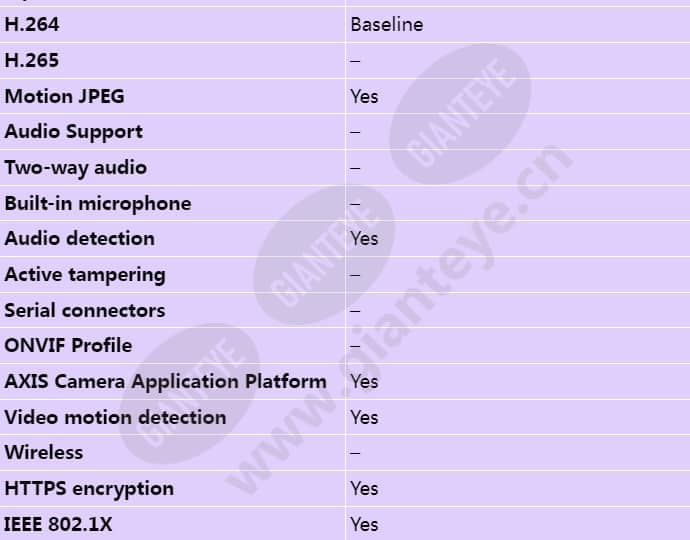Click the Yes value next to Motion JPEG
Image resolution: width=690 pixels, height=540 pixels.
[x=364, y=96]
